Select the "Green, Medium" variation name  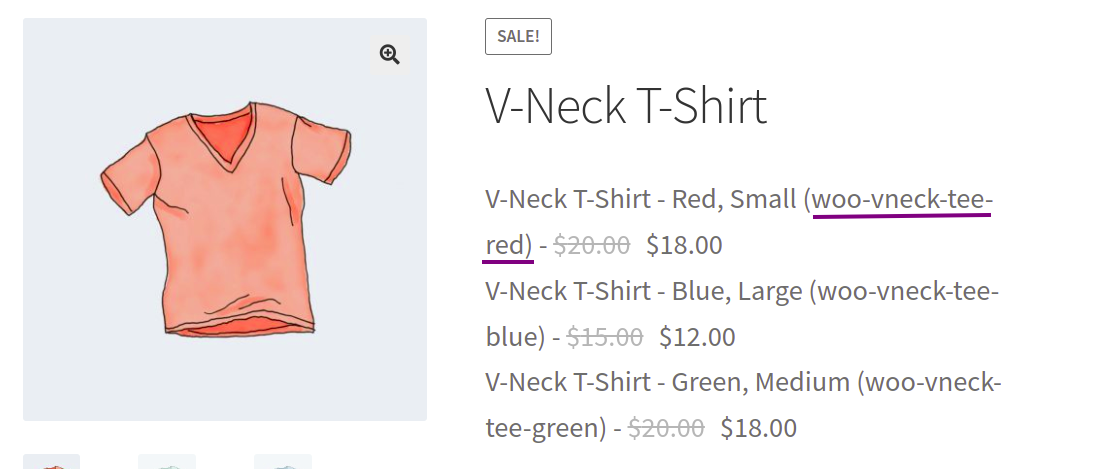pyautogui.click(x=760, y=383)
